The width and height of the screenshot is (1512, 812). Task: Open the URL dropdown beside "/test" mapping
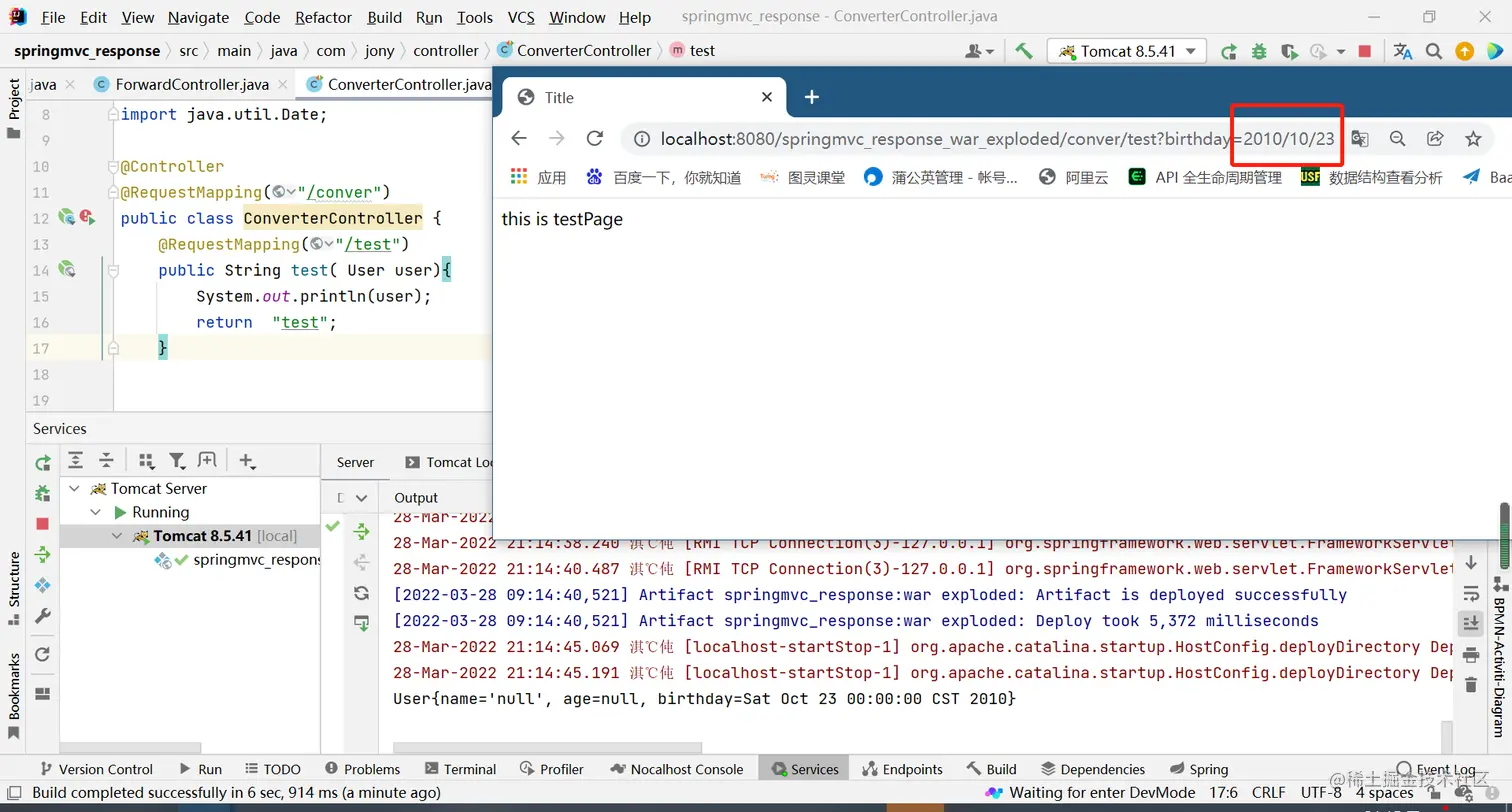coord(321,245)
